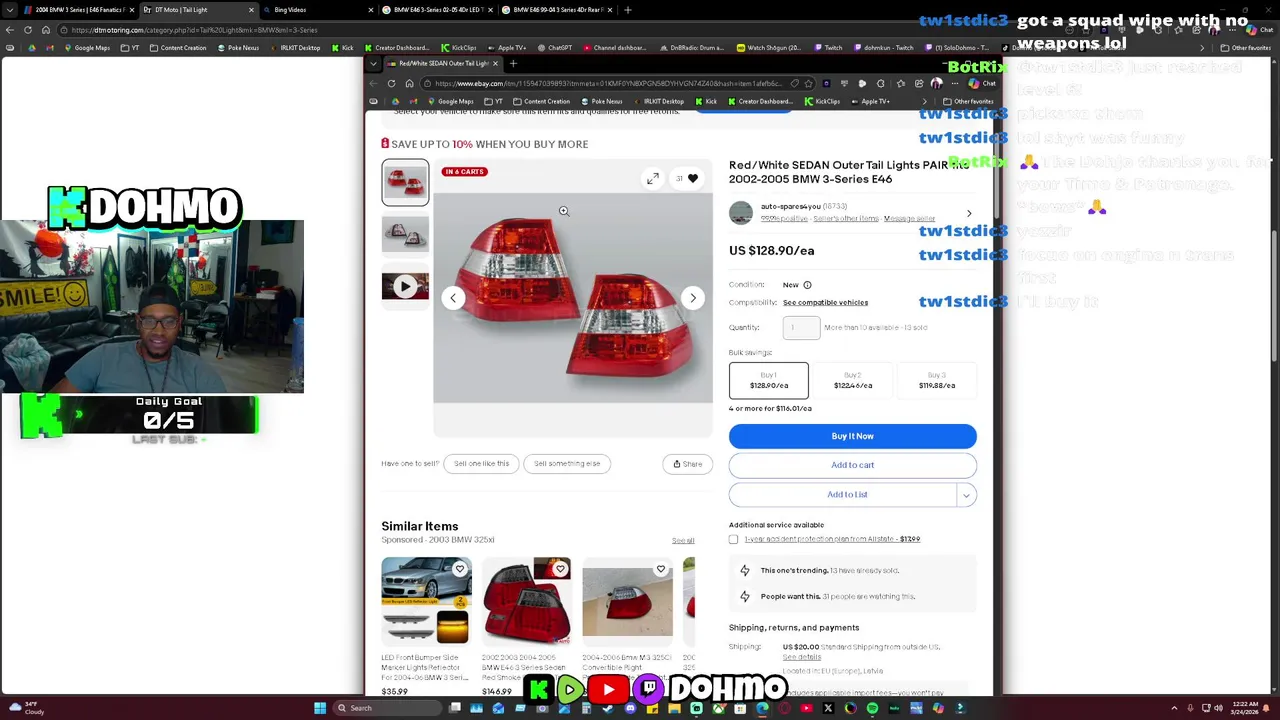The width and height of the screenshot is (1280, 720).
Task: Select Buy 3 at $119.88/ea option
Action: point(936,380)
